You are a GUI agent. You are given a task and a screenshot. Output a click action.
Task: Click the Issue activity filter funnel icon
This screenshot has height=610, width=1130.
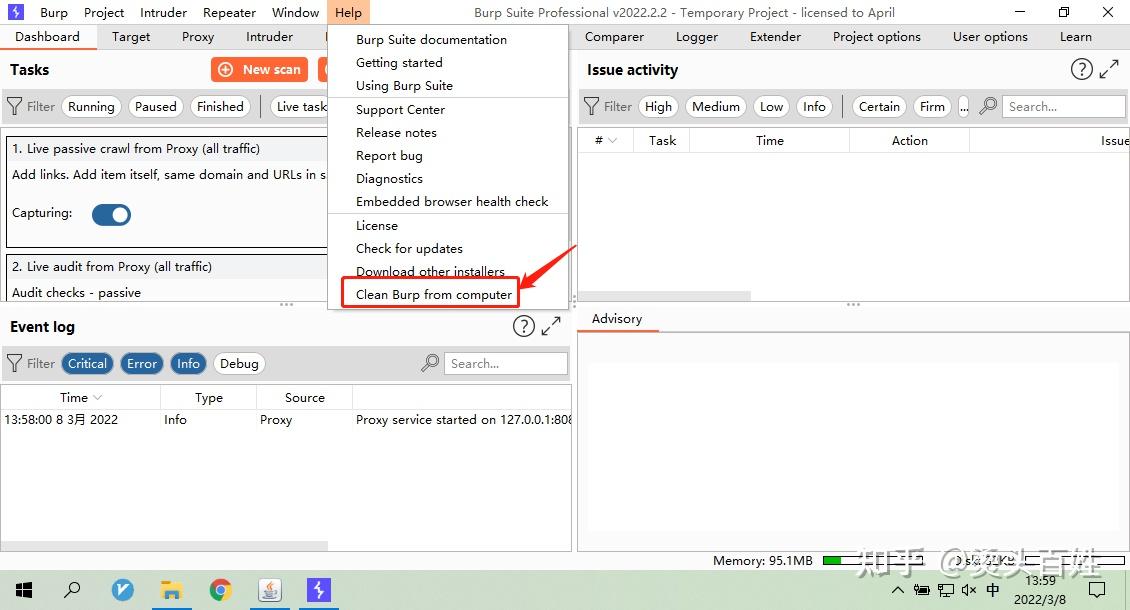point(591,107)
